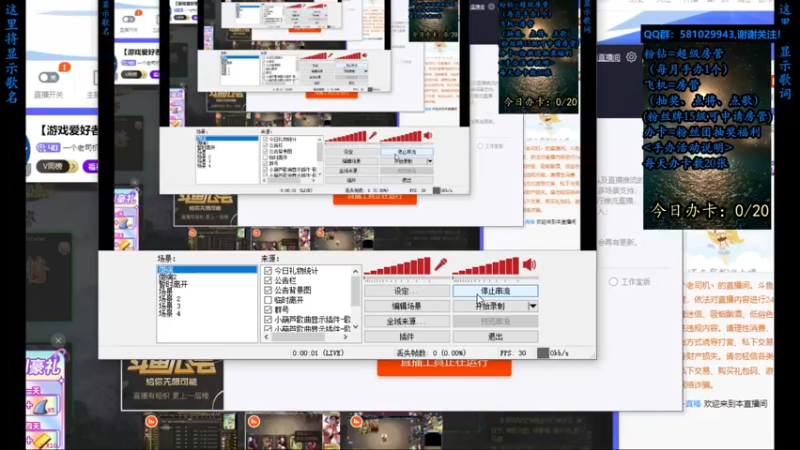Click the source list scroll-right arrow in main panel
The image size is (800, 450).
[345, 337]
